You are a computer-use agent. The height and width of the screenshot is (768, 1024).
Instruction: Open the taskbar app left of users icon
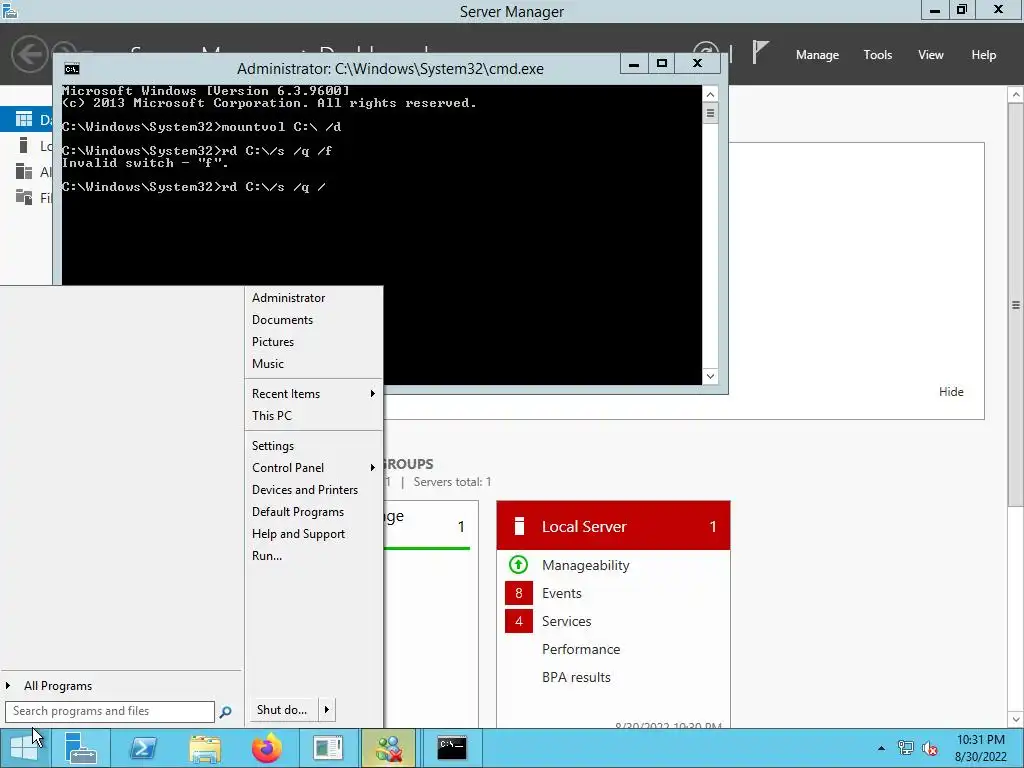328,748
